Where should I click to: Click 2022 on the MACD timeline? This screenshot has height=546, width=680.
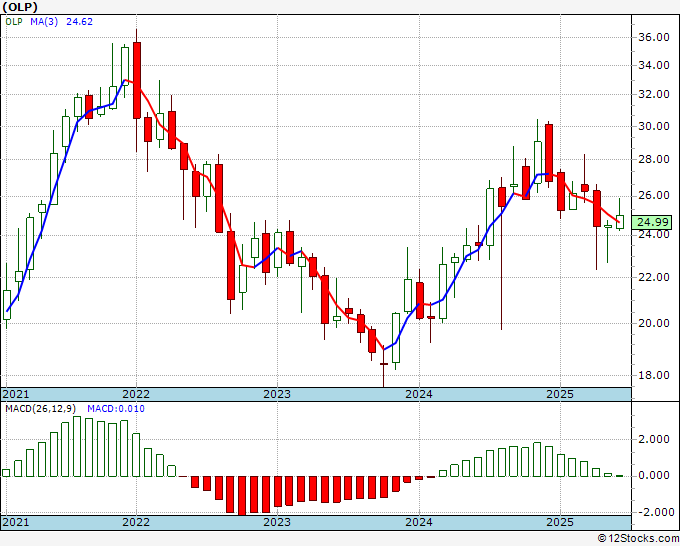click(x=136, y=522)
